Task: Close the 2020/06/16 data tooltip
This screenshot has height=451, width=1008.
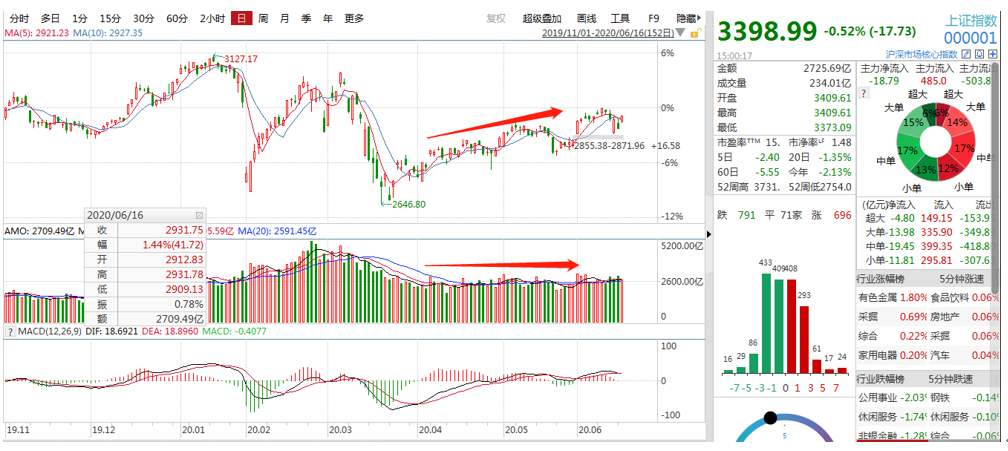Action: coord(198,215)
